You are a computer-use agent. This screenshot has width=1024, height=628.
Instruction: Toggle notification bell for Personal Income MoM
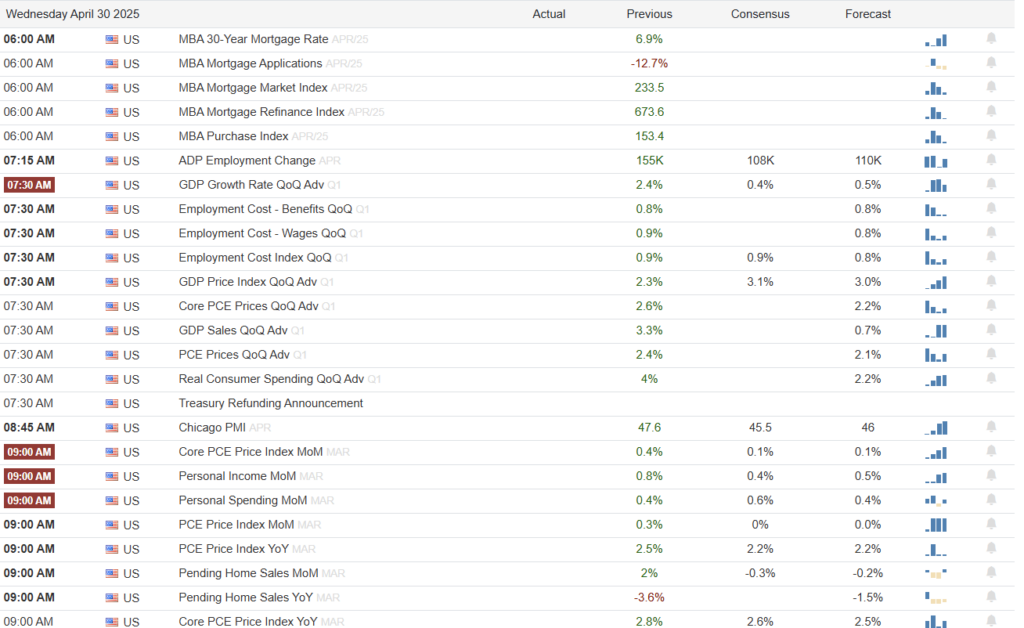[991, 476]
